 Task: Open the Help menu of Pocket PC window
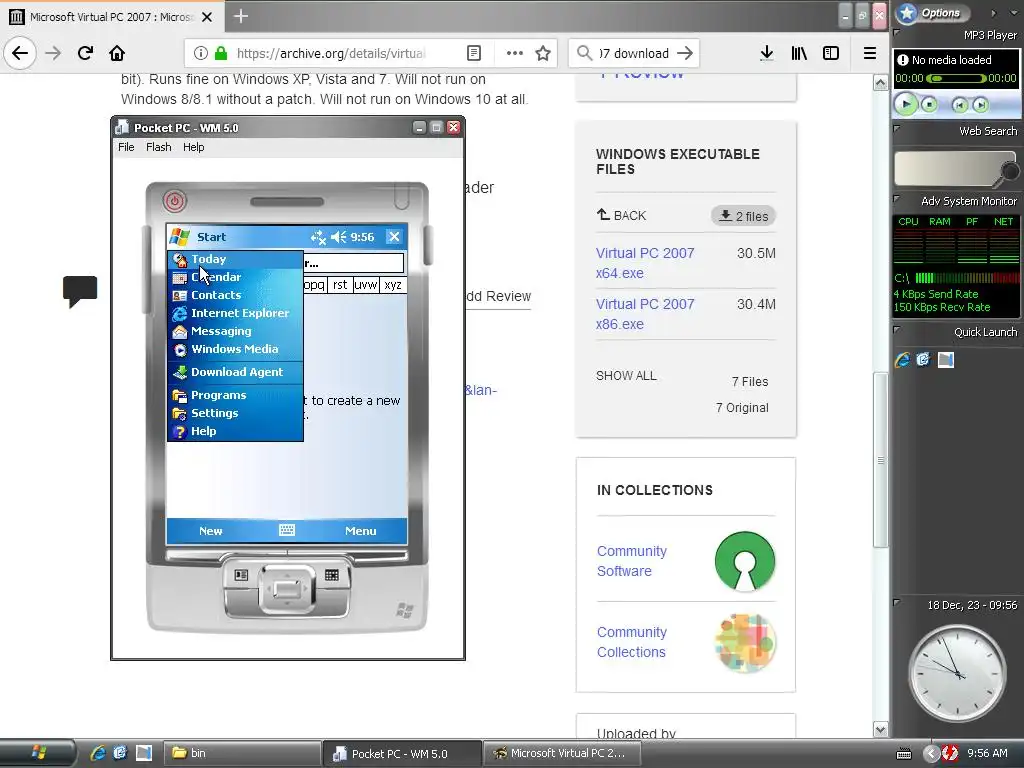(193, 147)
